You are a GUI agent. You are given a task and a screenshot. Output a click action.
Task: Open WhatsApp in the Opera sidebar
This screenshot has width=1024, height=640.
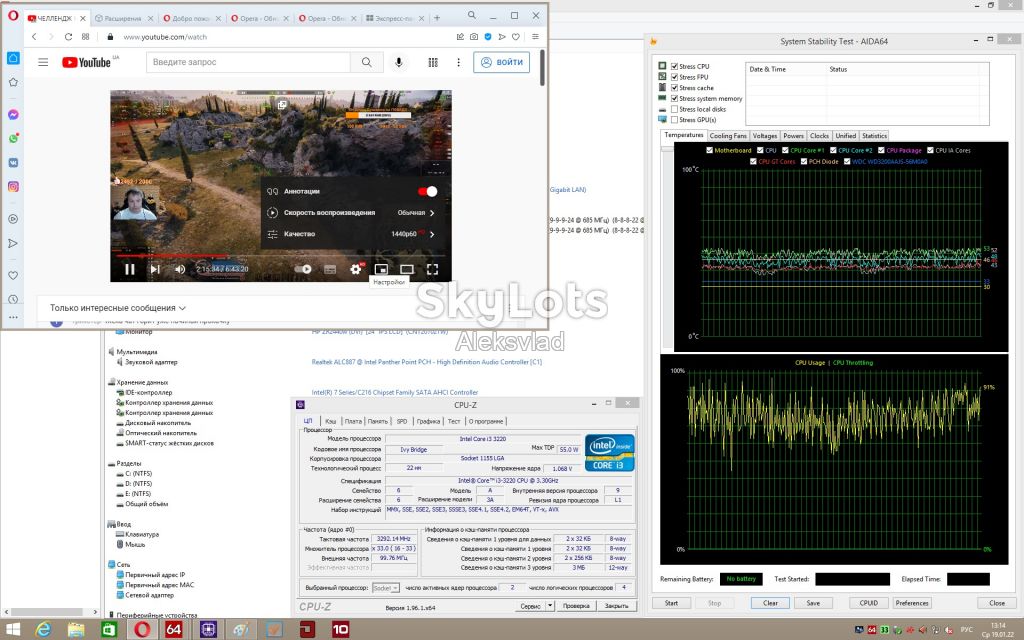click(13, 138)
